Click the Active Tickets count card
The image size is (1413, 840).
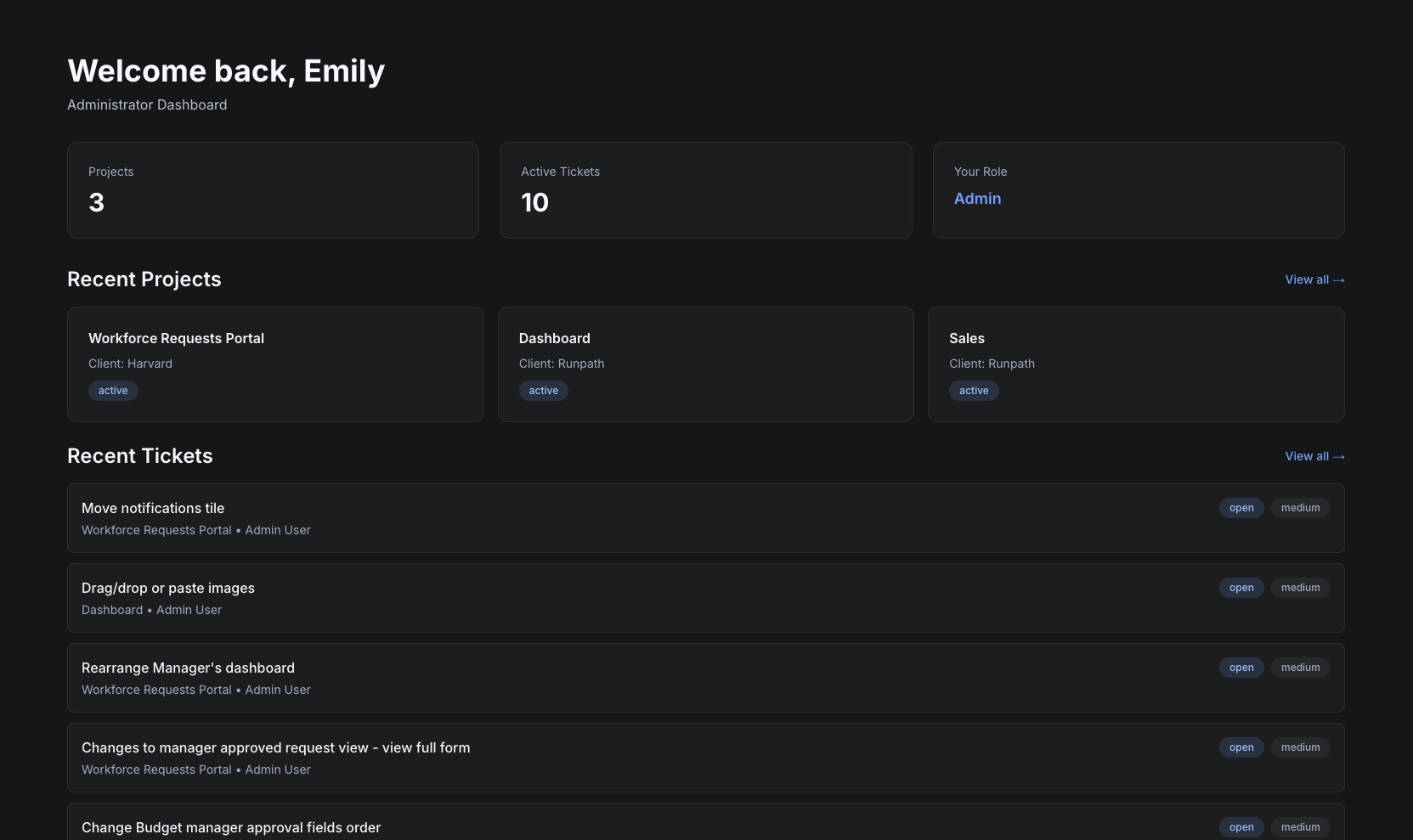706,190
